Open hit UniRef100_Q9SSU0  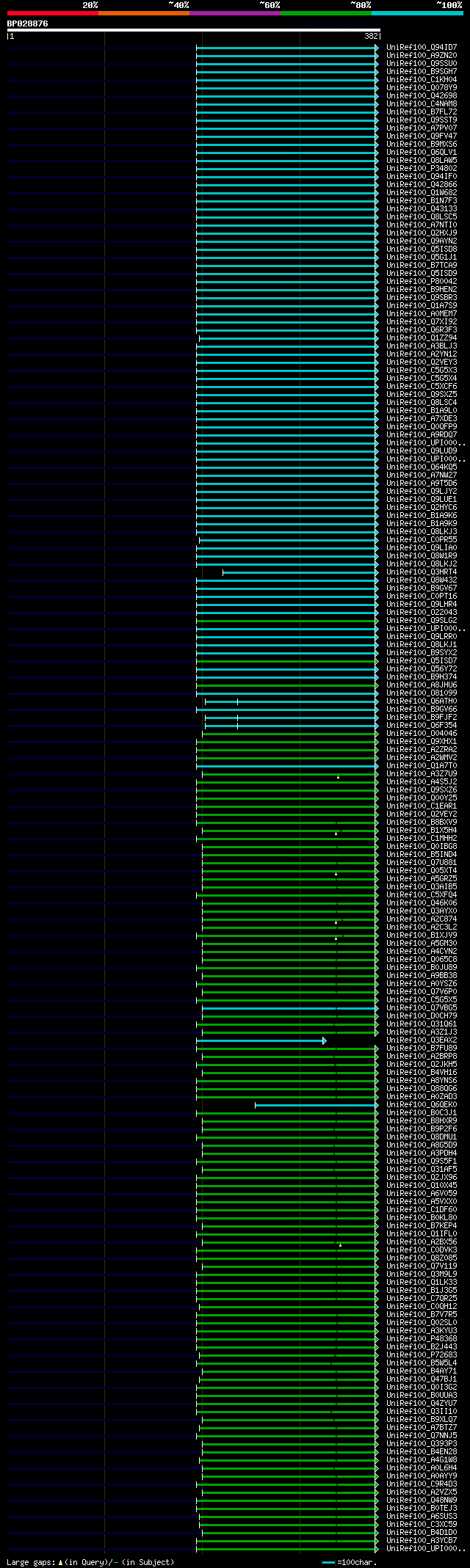click(422, 63)
